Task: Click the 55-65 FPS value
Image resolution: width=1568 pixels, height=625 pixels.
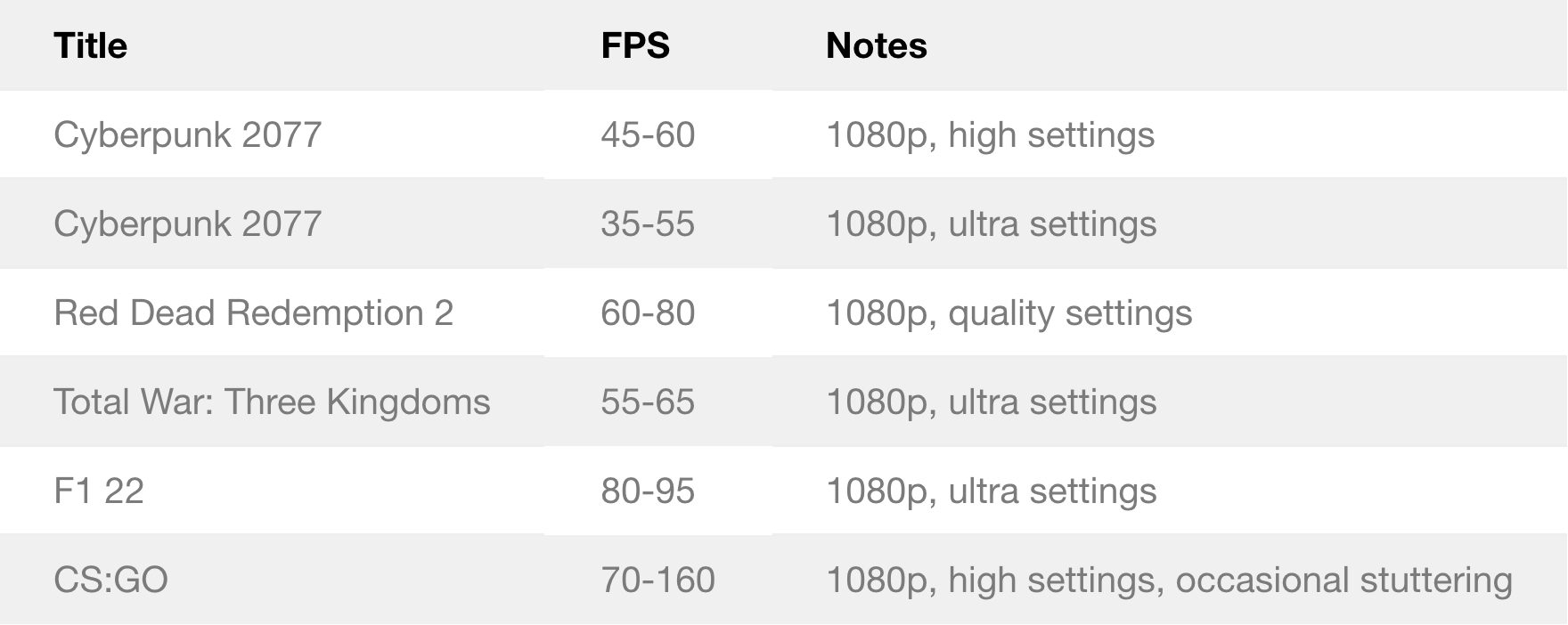Action: (x=648, y=402)
